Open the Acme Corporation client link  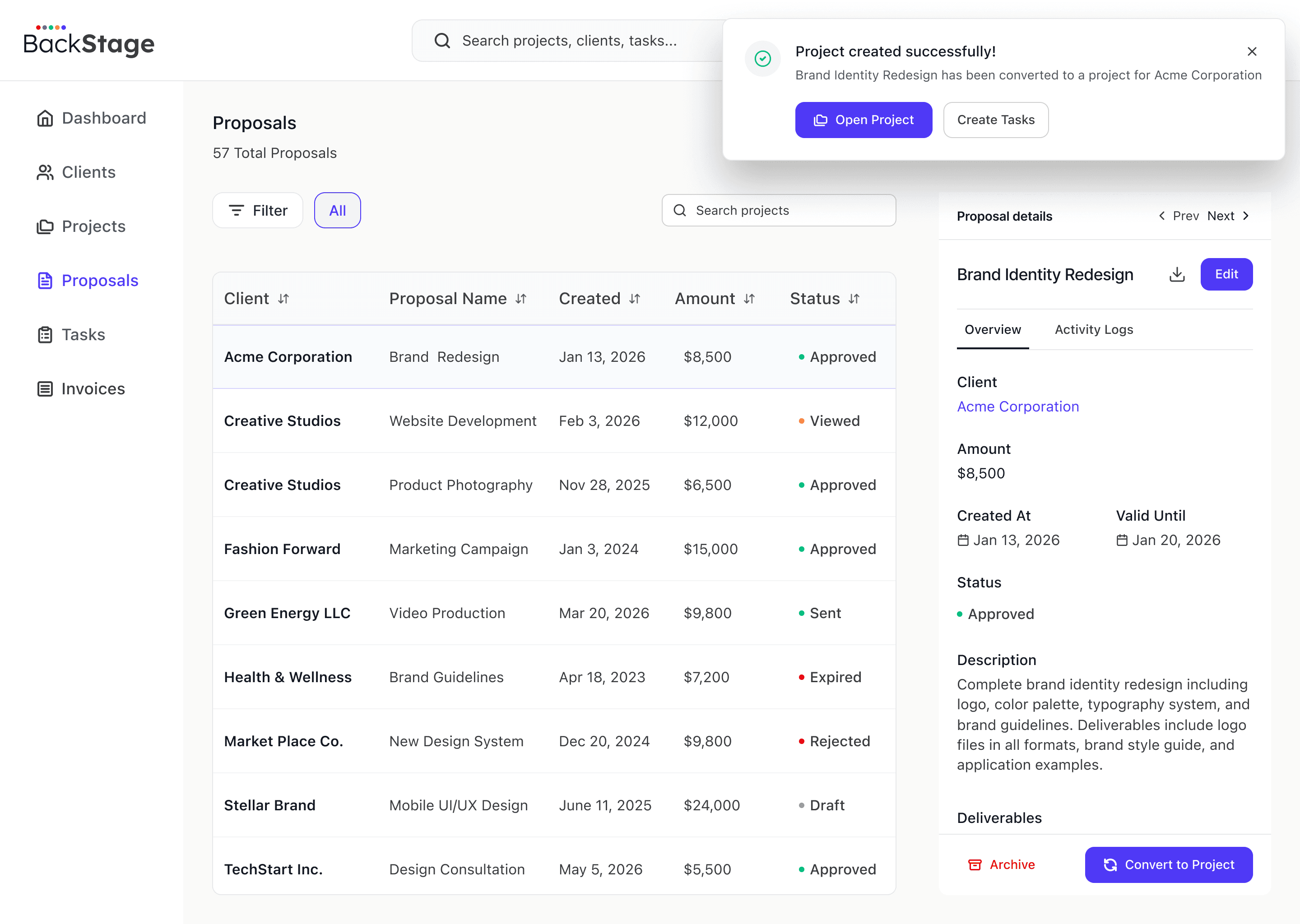click(1017, 407)
